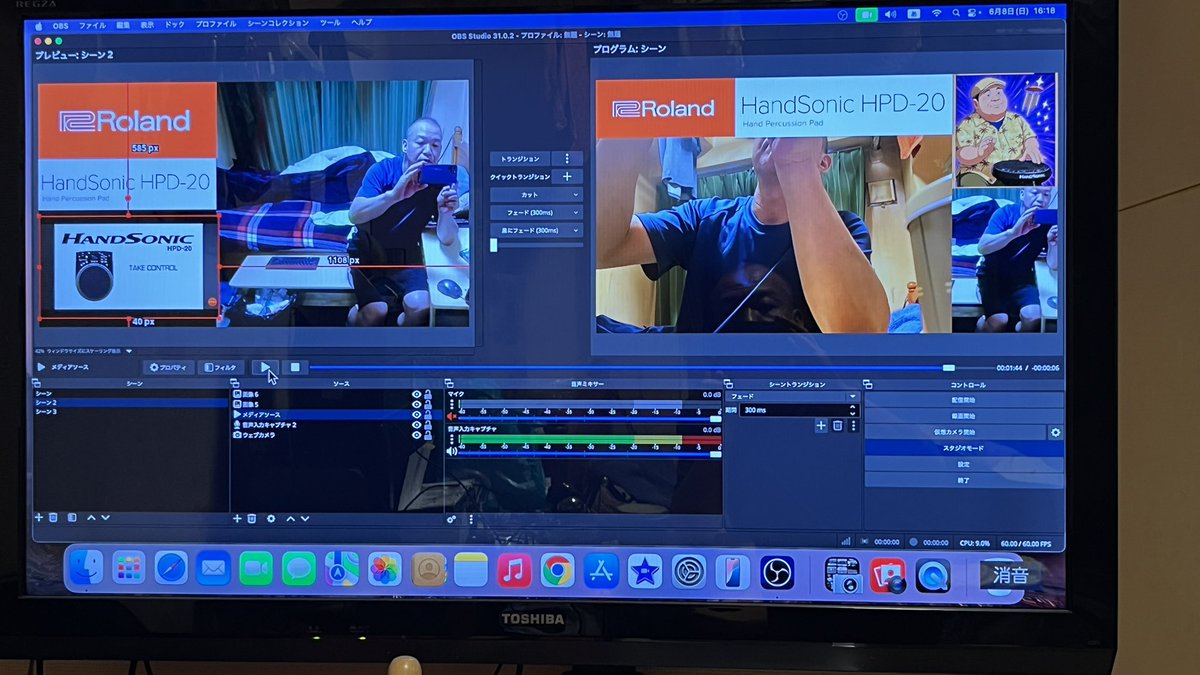
Task: Add a new scene with plus icon
Action: (39, 518)
